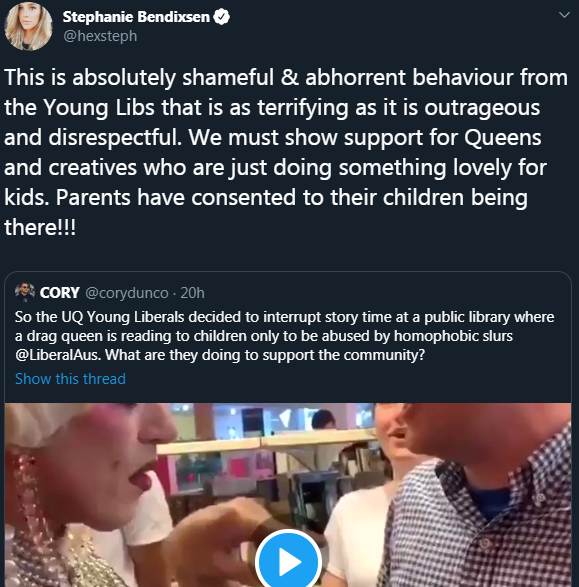The height and width of the screenshot is (587, 579).
Task: Open the quoted tweet text about UQ Young Liberals
Action: (284, 336)
